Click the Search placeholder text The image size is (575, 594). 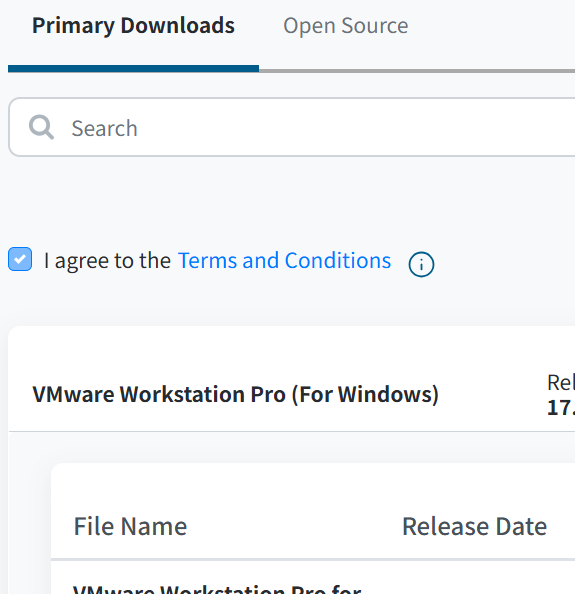[105, 128]
